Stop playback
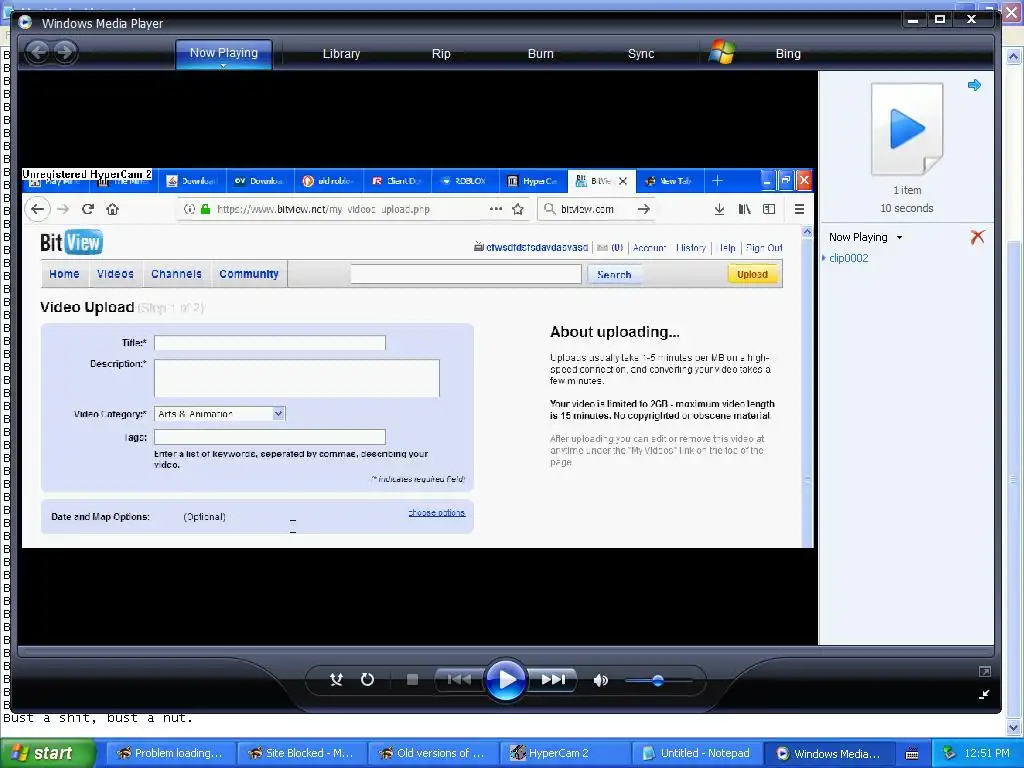This screenshot has height=768, width=1024. point(412,680)
